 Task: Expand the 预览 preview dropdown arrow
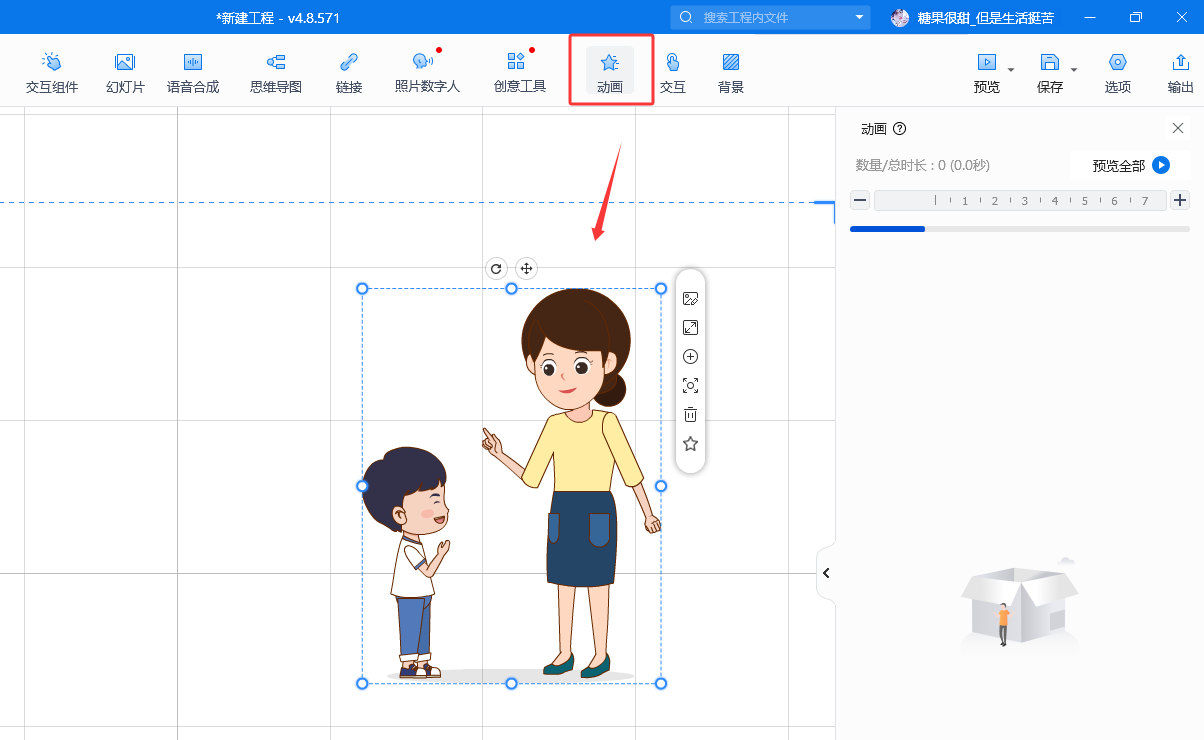(x=1011, y=70)
